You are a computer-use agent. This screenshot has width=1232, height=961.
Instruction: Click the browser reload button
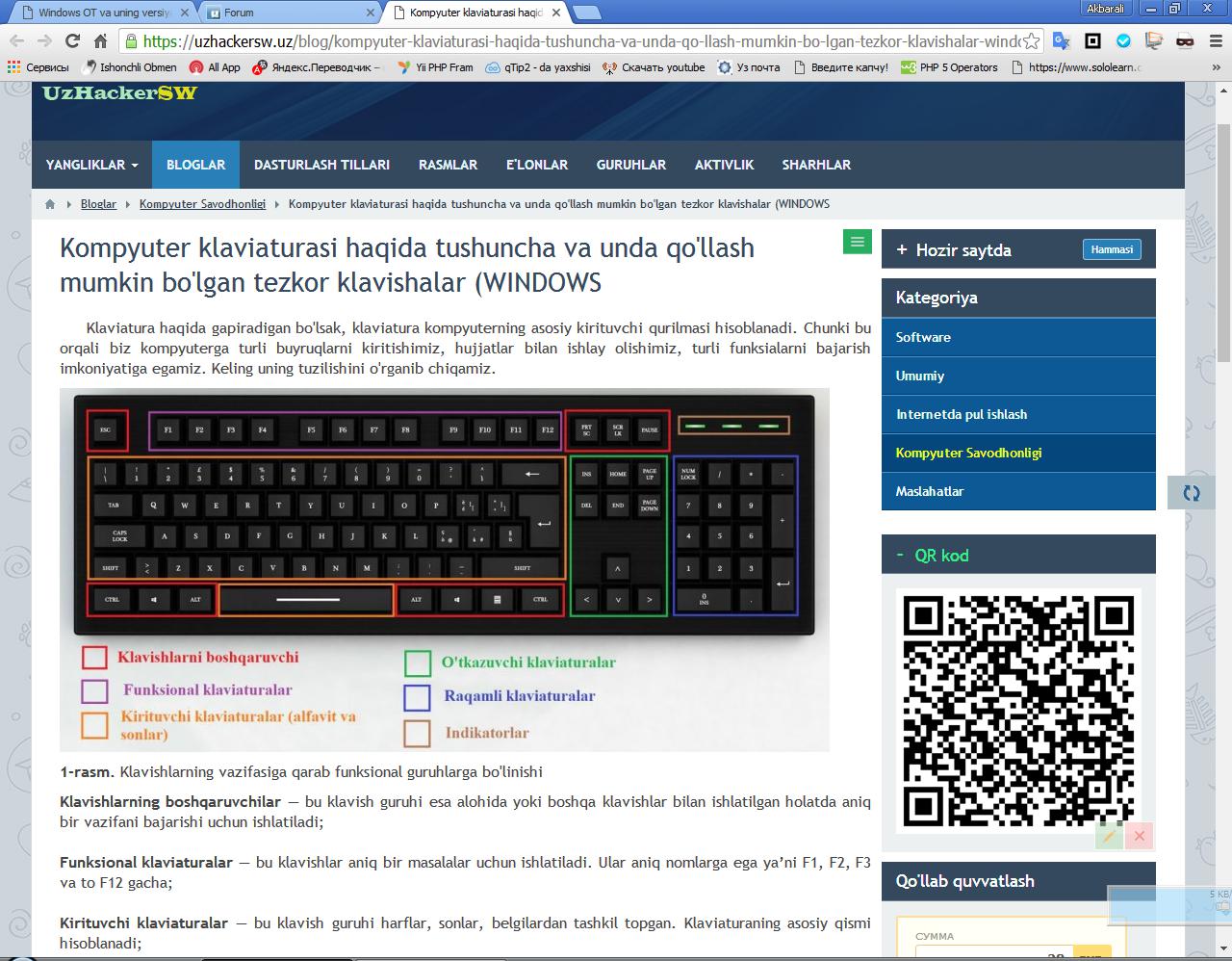[72, 40]
